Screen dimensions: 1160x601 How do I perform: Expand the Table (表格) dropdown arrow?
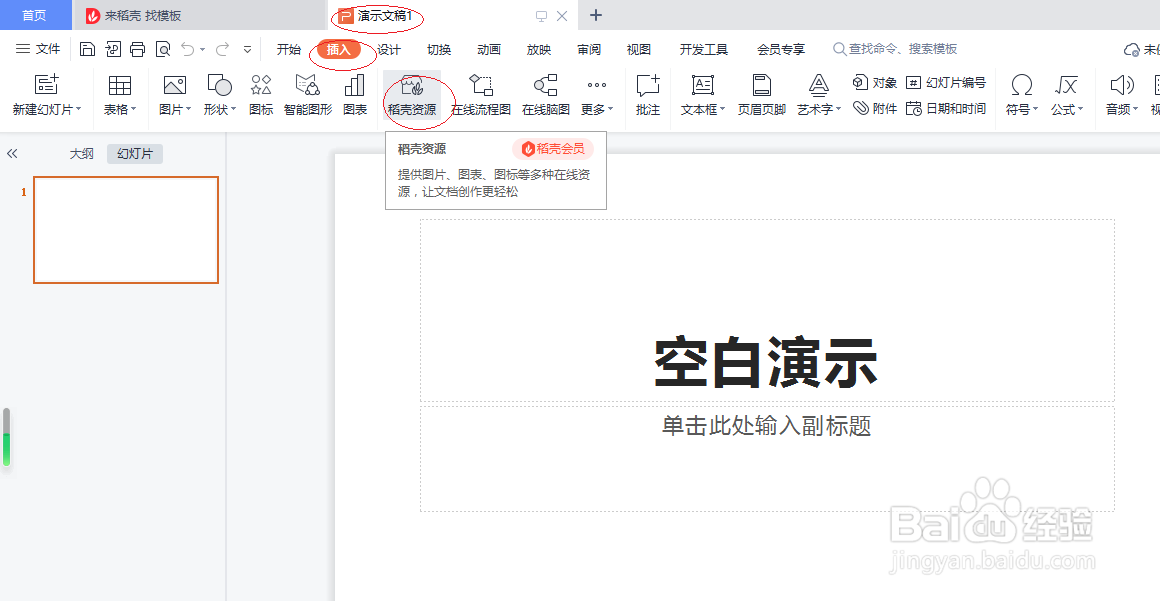pyautogui.click(x=134, y=110)
